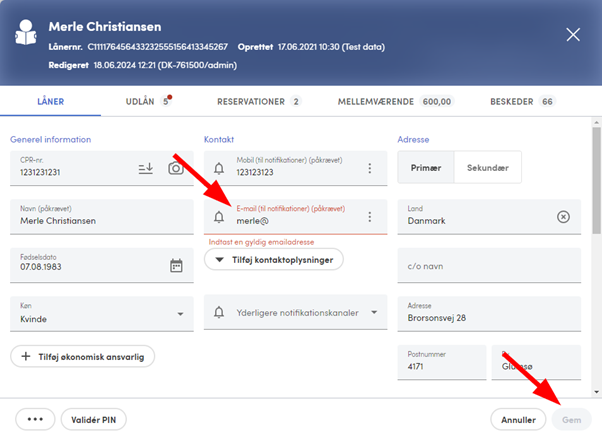Open the RESERVATIONER tab
This screenshot has height=440, width=602.
tap(258, 101)
